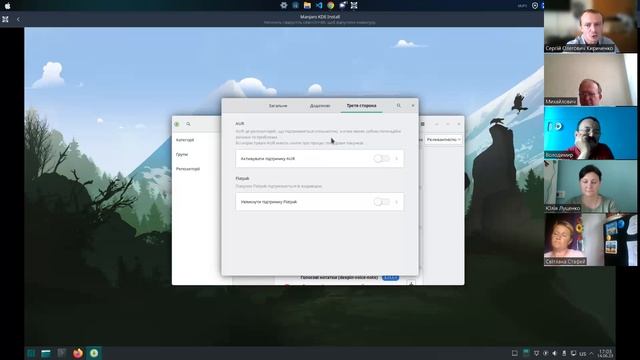Select the Третя сторона tab

click(x=361, y=106)
